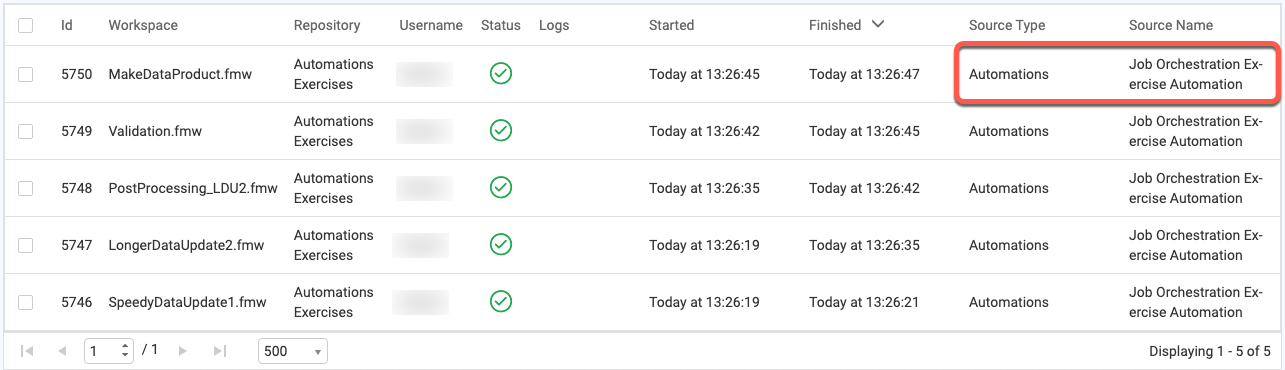Open the 500 rows-per-page dropdown
1285x370 pixels.
[293, 351]
